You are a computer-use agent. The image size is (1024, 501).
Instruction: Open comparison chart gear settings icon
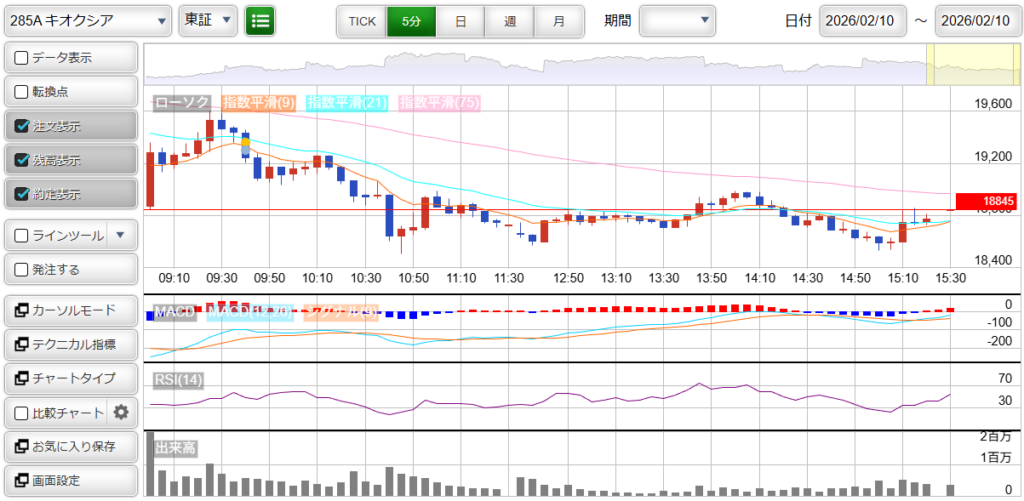(121, 412)
